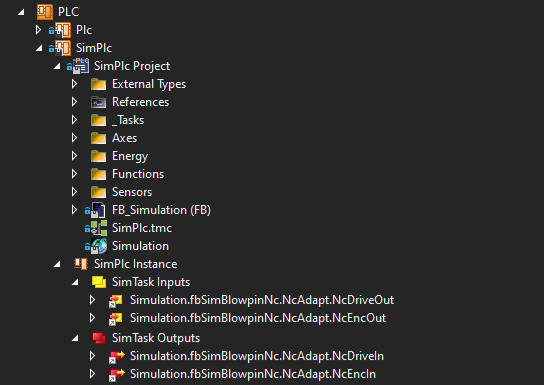Expand the External Types folder

pyautogui.click(x=74, y=84)
